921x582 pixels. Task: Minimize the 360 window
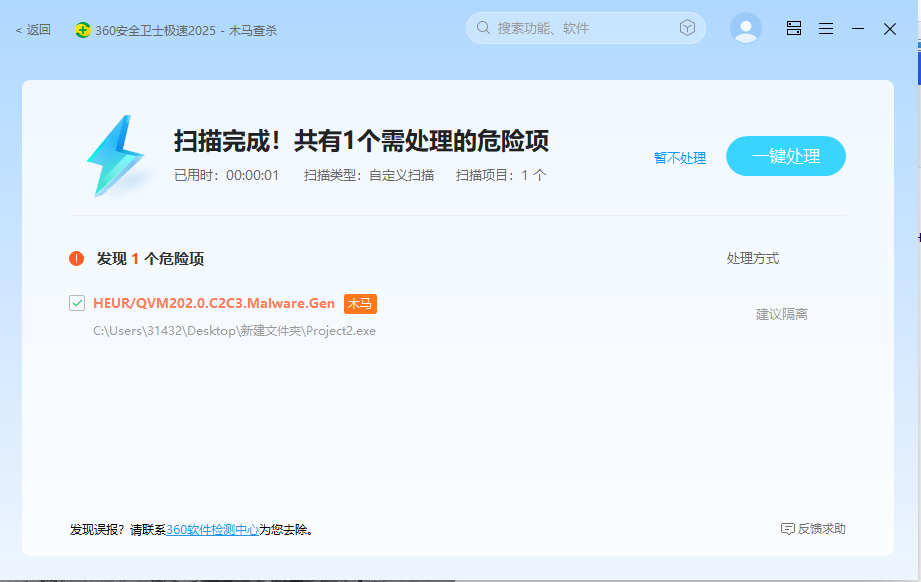point(858,29)
